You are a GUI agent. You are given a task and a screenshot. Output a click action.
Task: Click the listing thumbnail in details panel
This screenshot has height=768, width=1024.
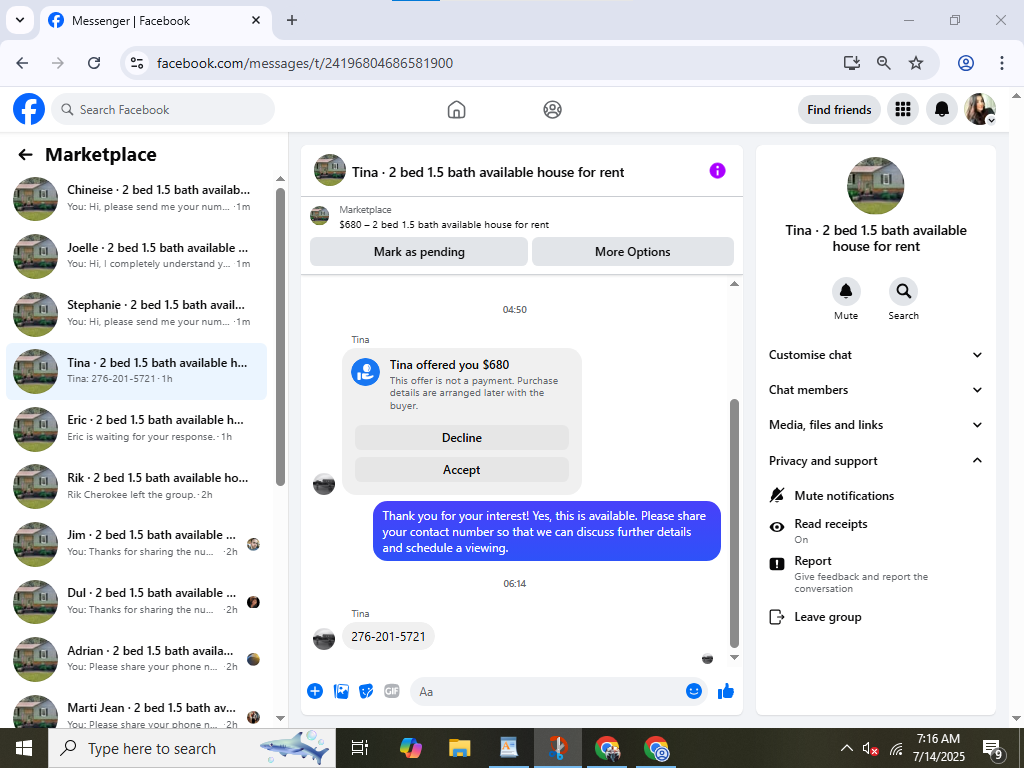pos(876,185)
